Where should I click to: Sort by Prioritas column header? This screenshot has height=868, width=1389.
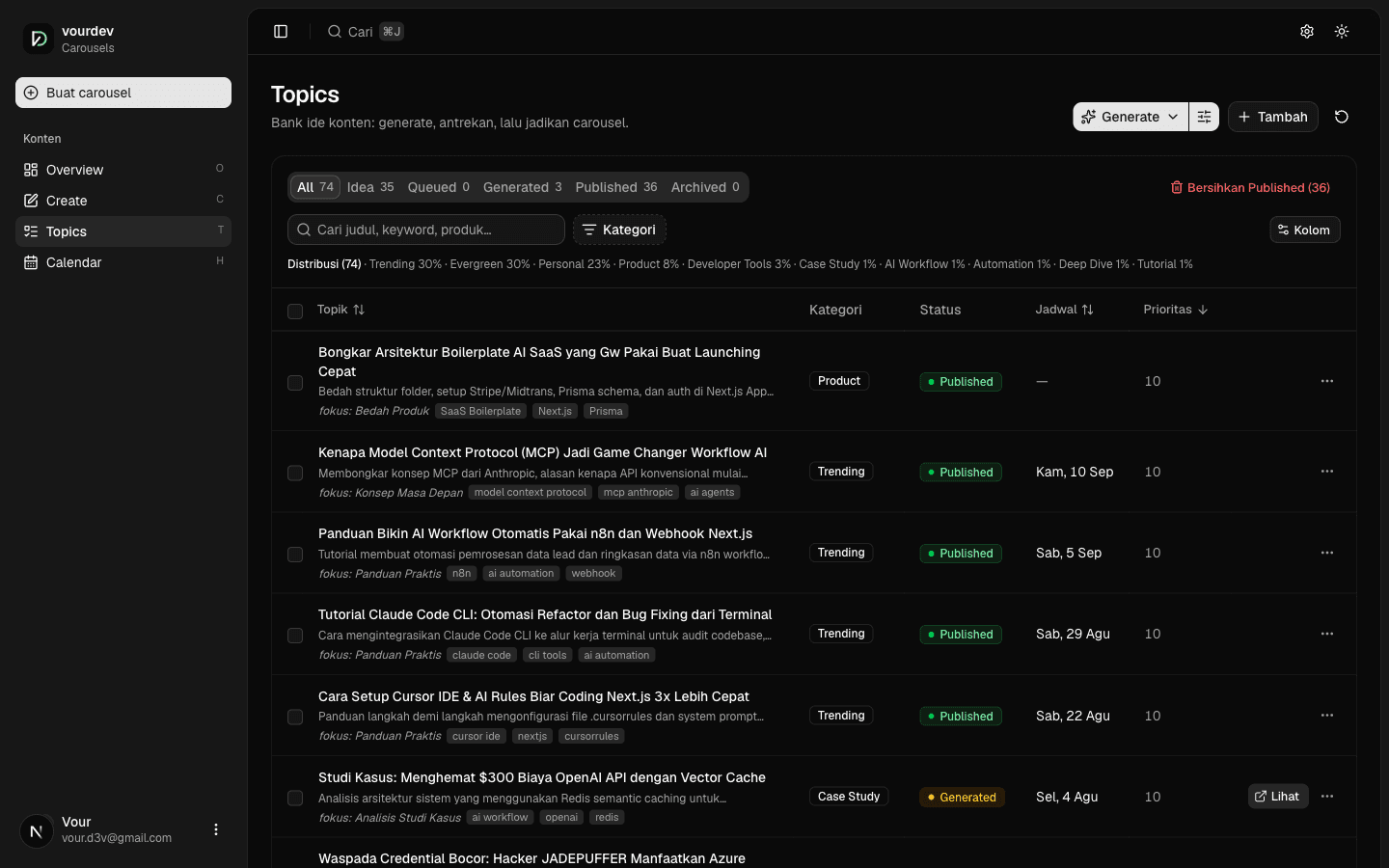click(1175, 310)
